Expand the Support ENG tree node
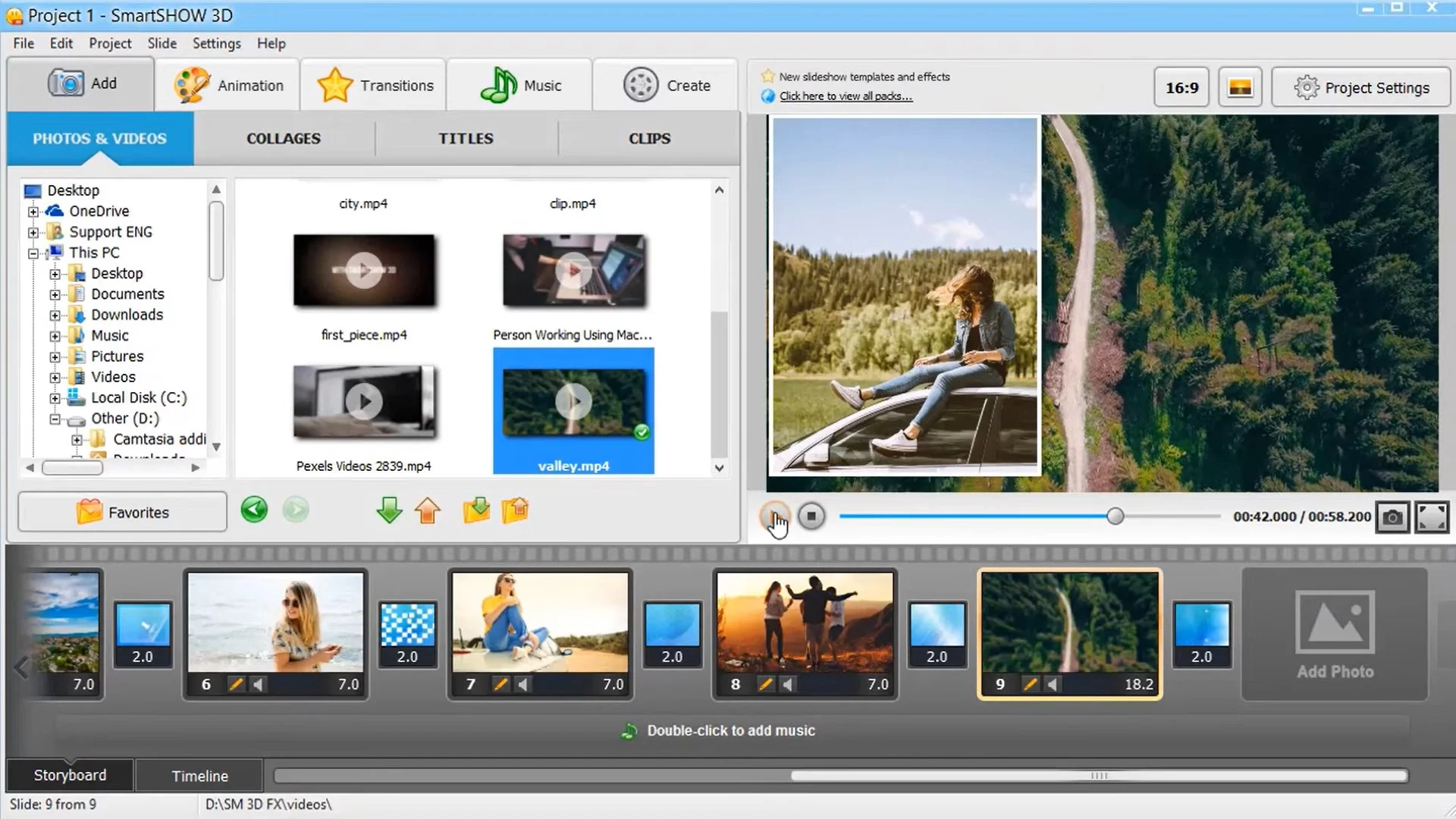 [x=33, y=232]
